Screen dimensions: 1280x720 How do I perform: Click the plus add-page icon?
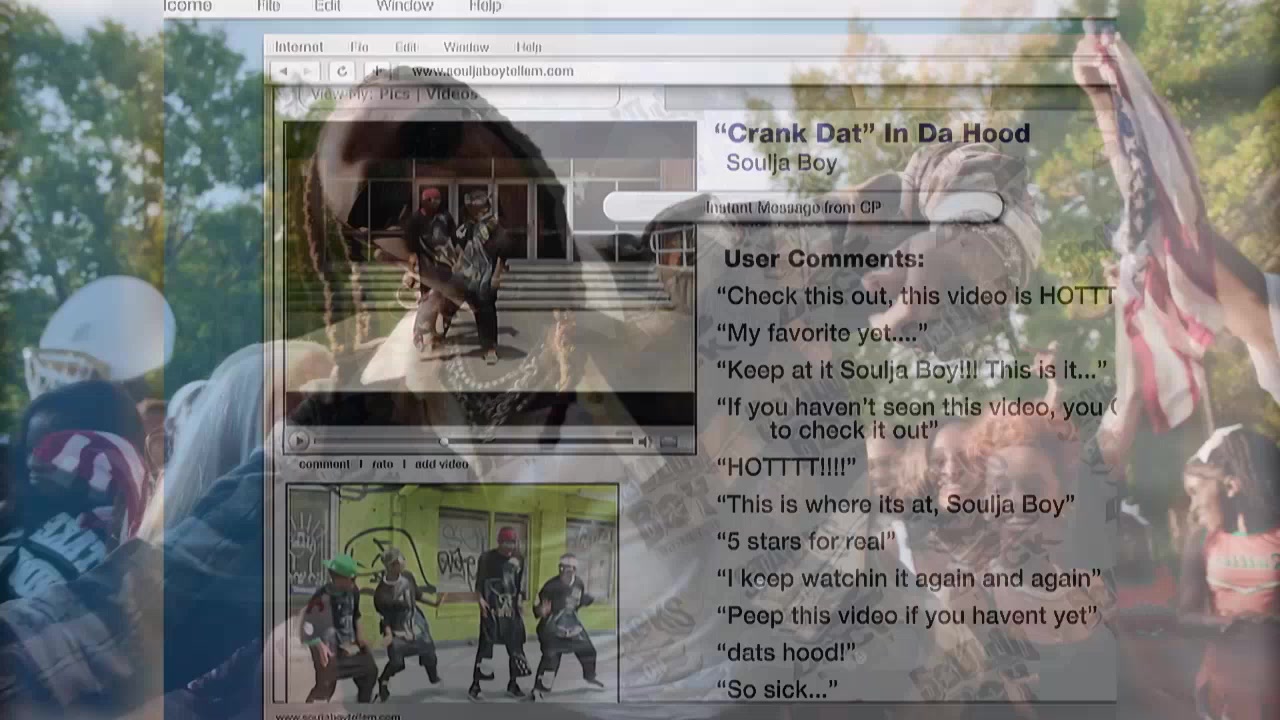tap(377, 71)
